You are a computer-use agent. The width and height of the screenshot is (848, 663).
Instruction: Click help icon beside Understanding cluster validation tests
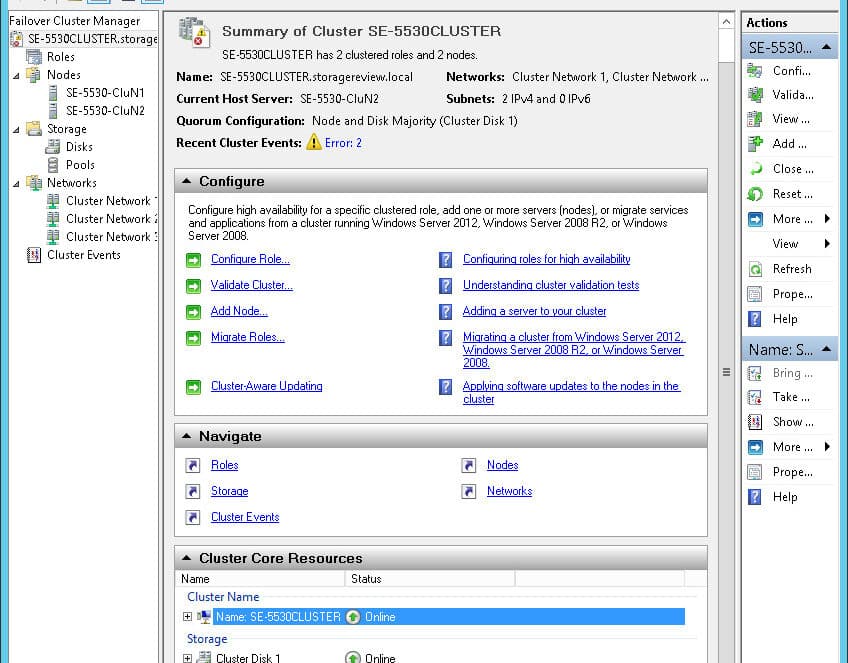(445, 286)
